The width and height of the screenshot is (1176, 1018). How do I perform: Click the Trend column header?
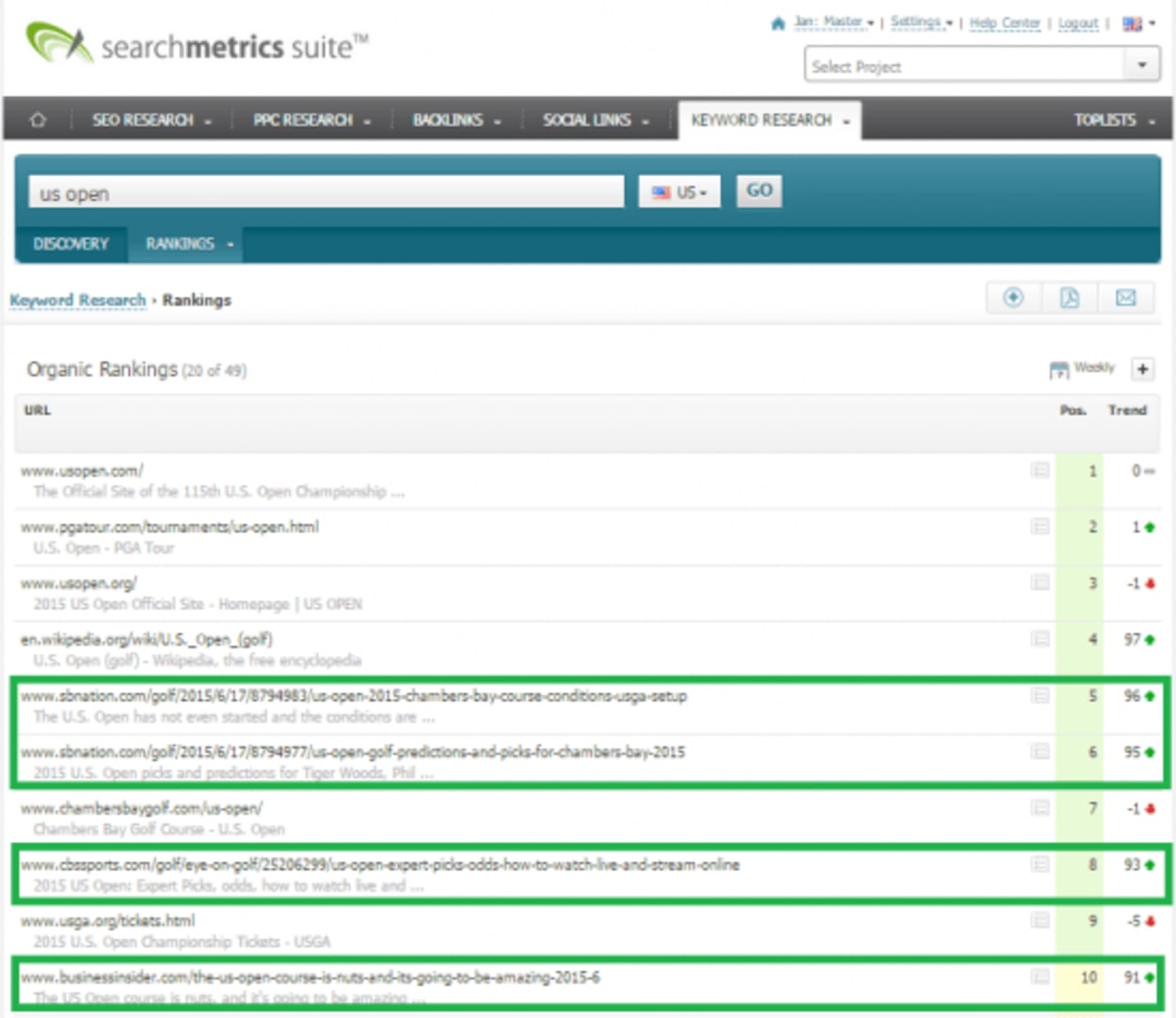pos(1127,410)
